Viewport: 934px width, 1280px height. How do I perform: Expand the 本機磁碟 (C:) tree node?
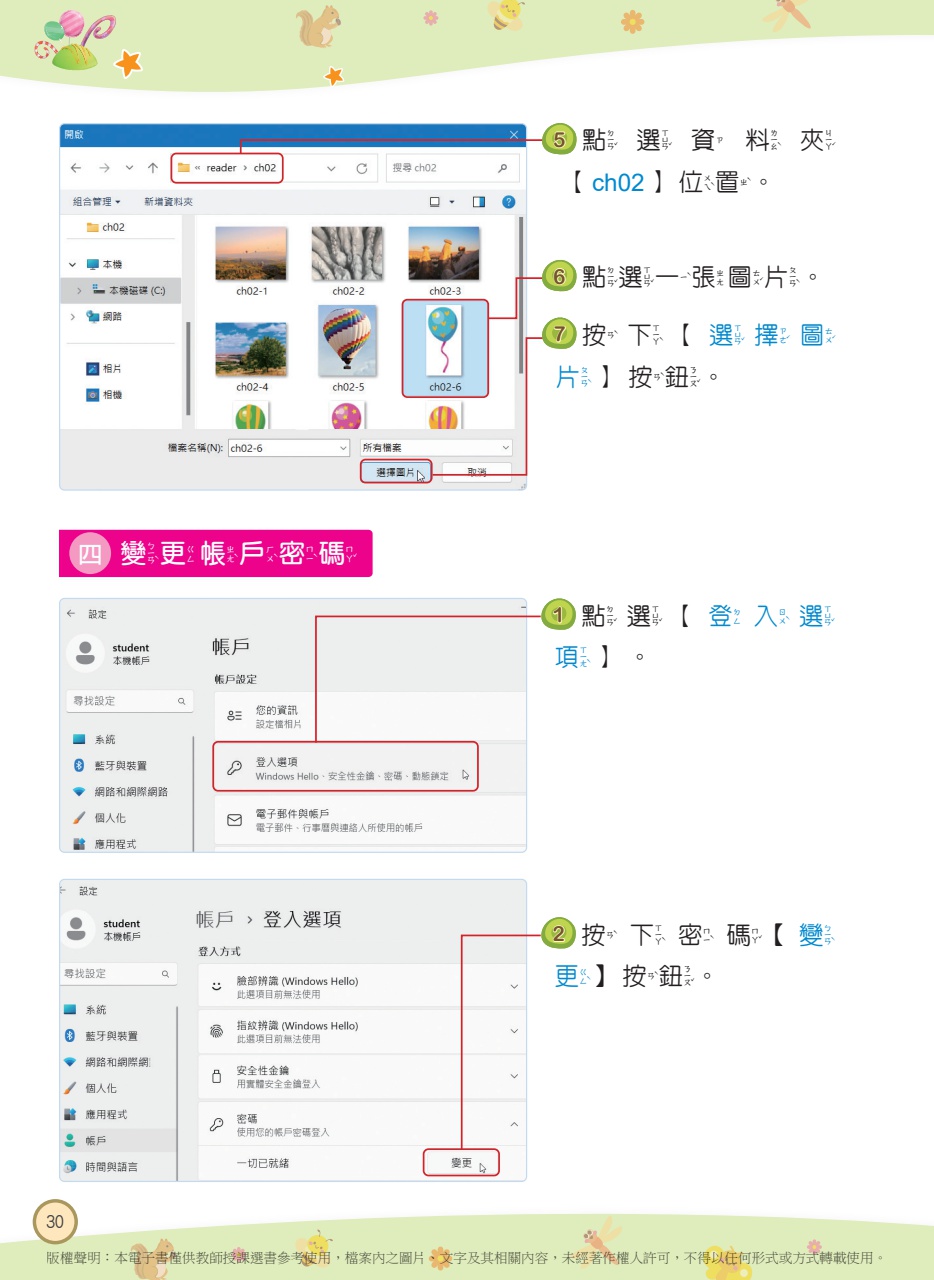pyautogui.click(x=79, y=290)
